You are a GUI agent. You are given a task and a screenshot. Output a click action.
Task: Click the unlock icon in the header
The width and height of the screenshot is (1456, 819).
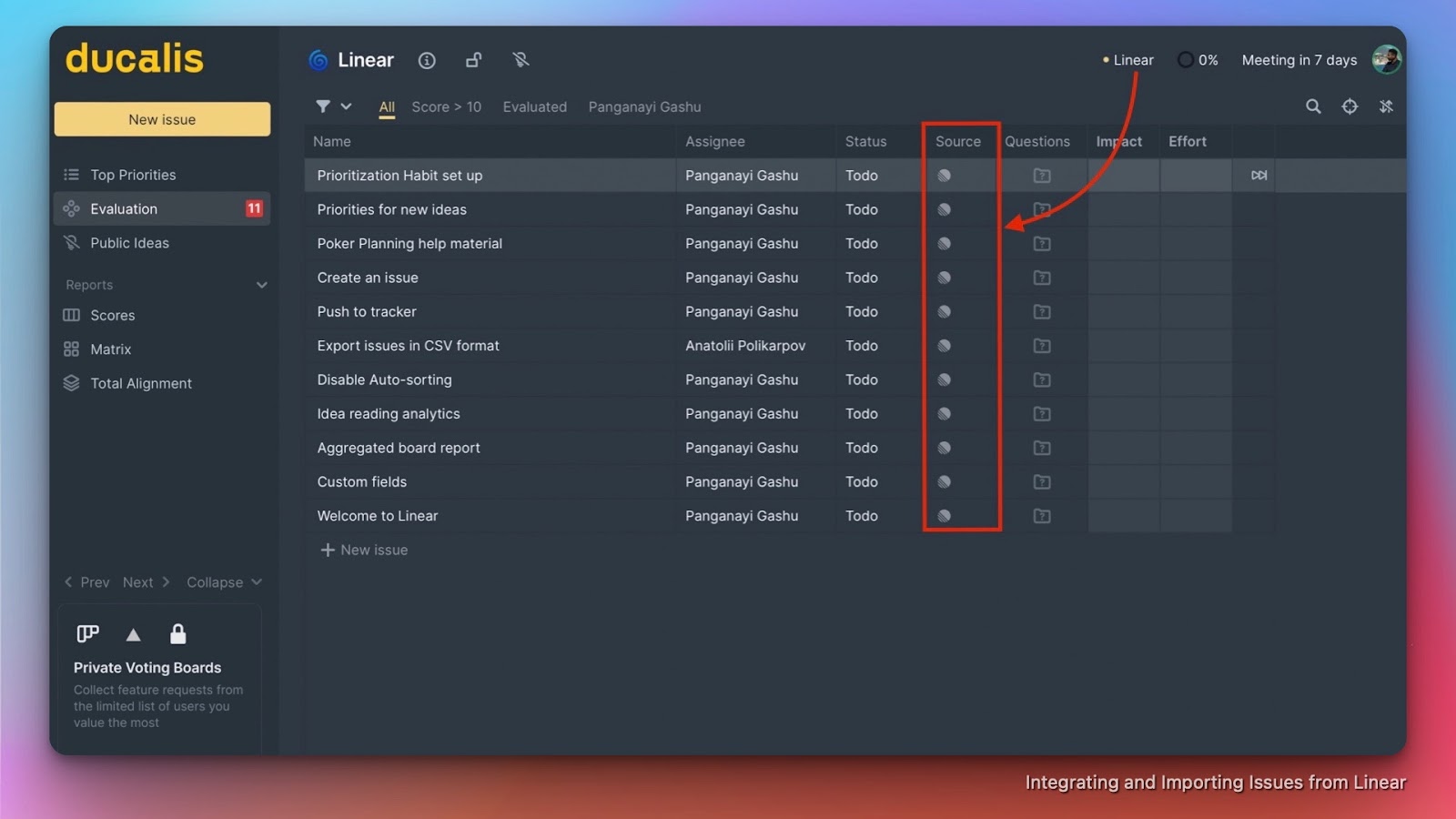pos(473,60)
